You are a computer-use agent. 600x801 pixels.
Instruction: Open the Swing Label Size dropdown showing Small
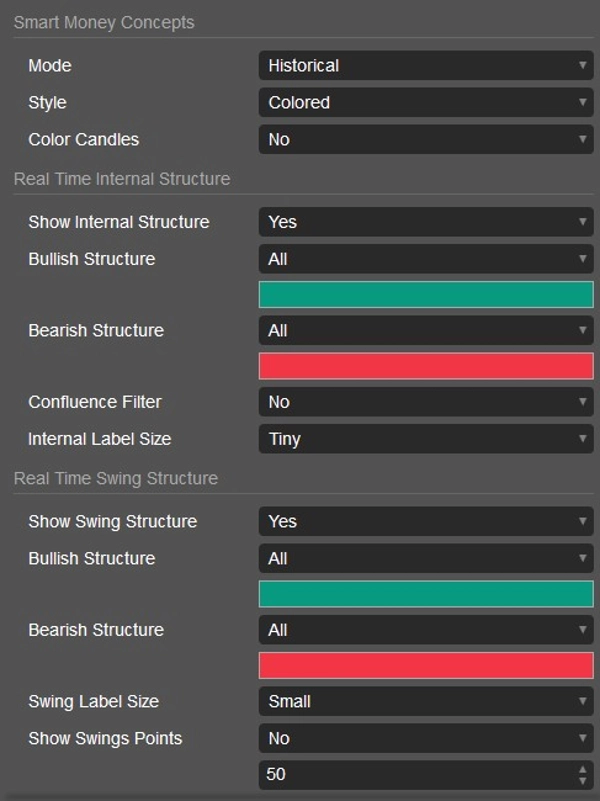pos(425,701)
